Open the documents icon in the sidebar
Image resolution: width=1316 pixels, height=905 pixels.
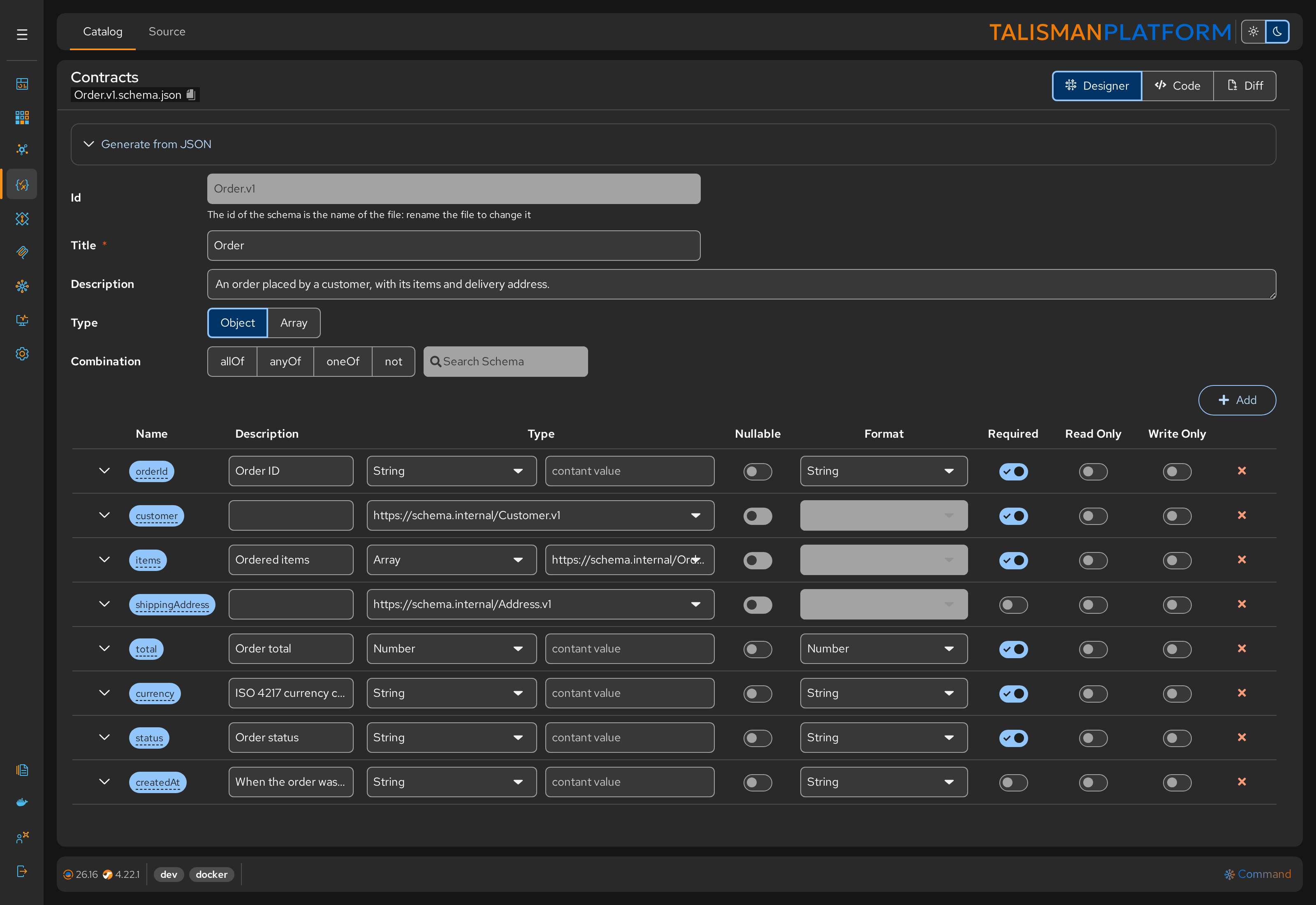point(22,770)
